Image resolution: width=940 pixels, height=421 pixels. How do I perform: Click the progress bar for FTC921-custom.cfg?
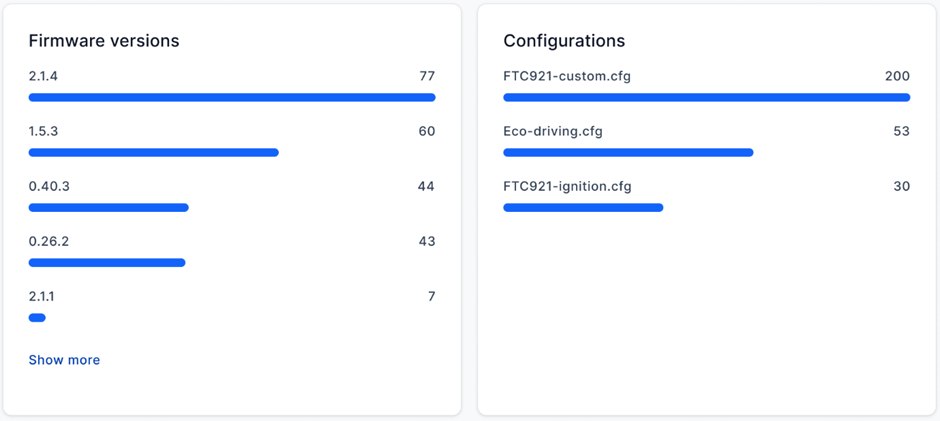click(x=706, y=97)
